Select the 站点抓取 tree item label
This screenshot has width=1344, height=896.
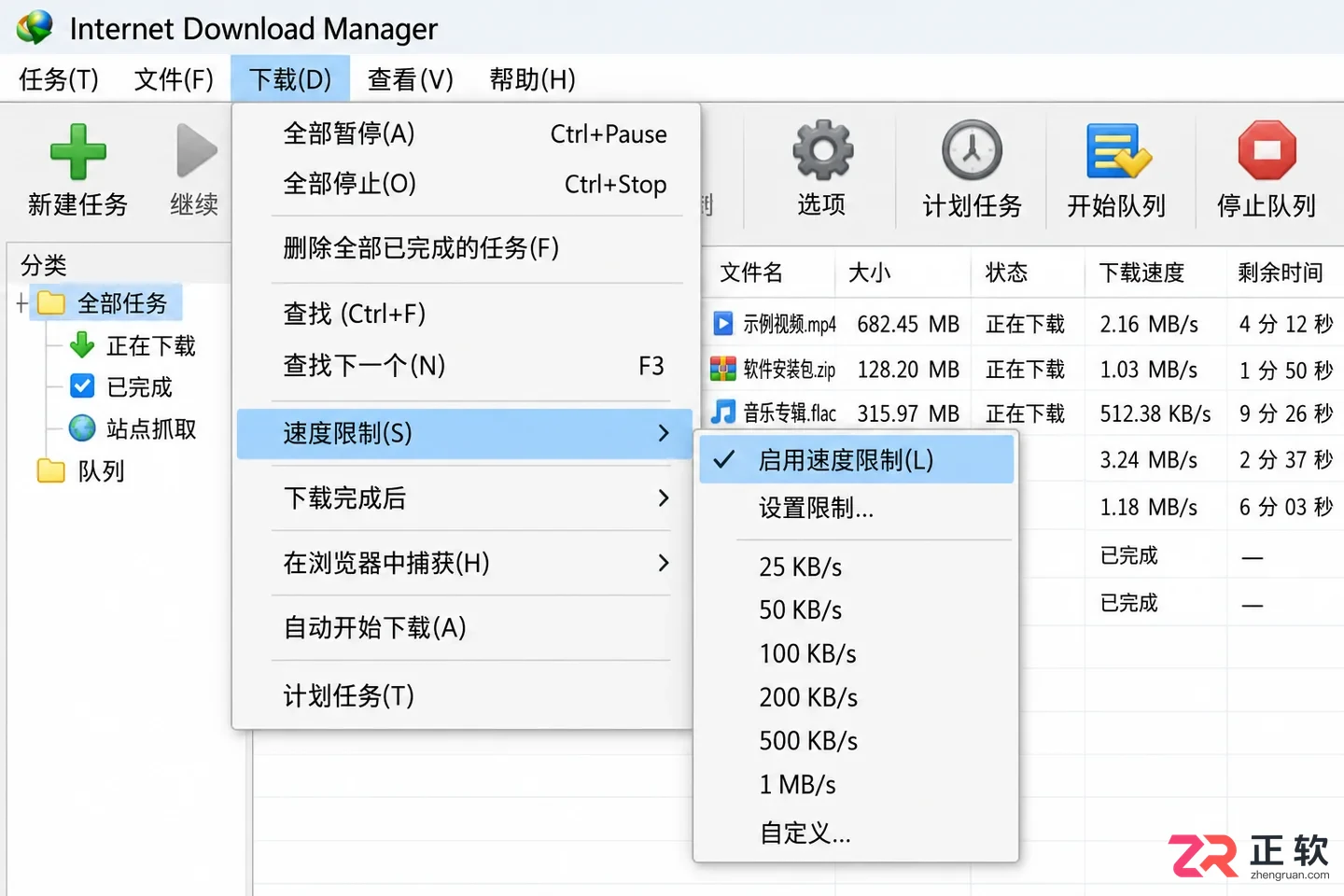click(151, 429)
